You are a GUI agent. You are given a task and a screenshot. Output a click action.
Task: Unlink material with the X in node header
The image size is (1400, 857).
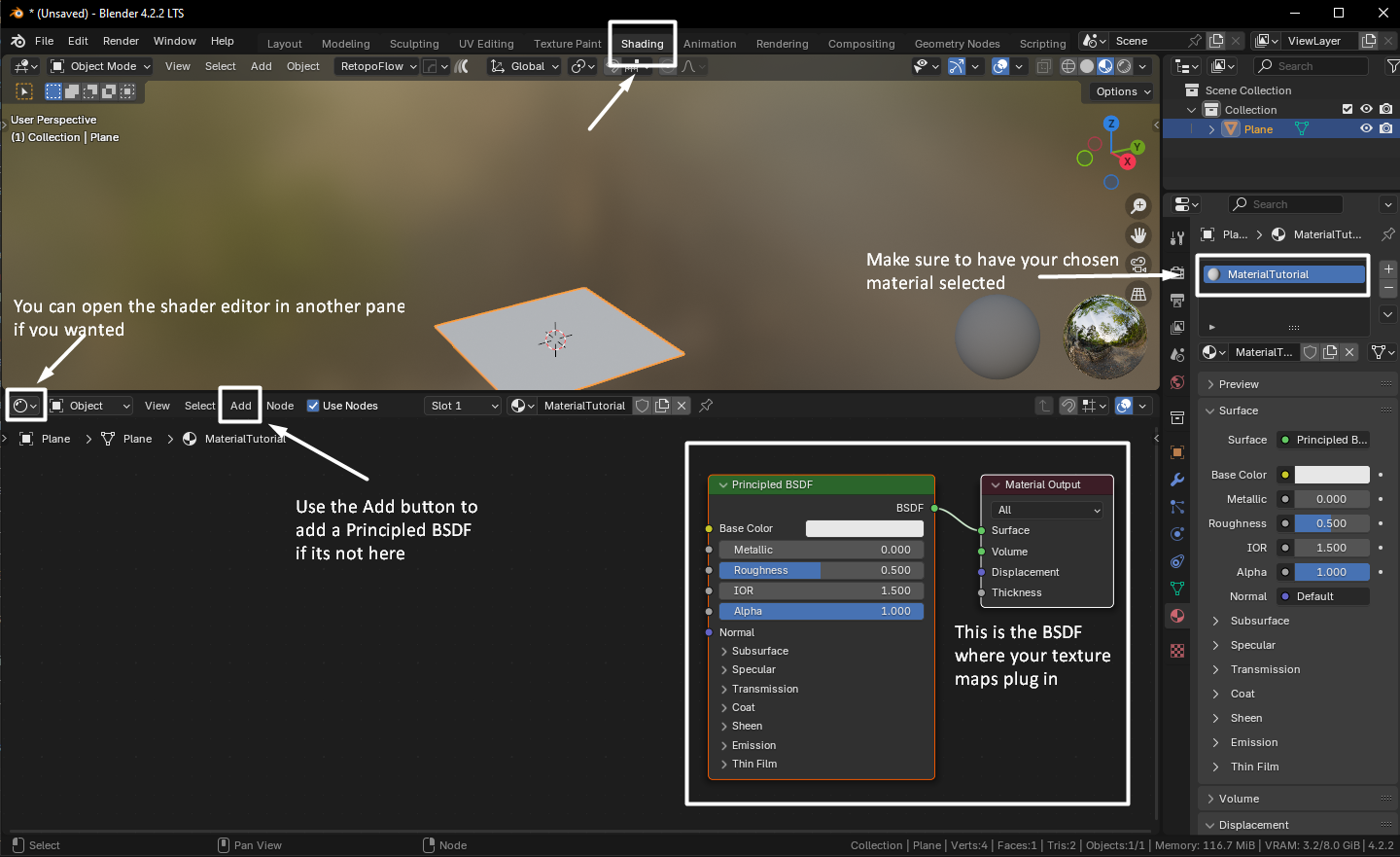point(682,406)
